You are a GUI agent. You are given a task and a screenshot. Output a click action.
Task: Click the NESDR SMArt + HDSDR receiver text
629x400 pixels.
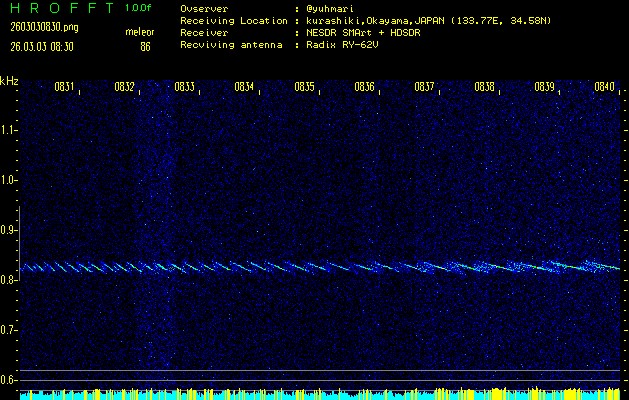pyautogui.click(x=362, y=32)
